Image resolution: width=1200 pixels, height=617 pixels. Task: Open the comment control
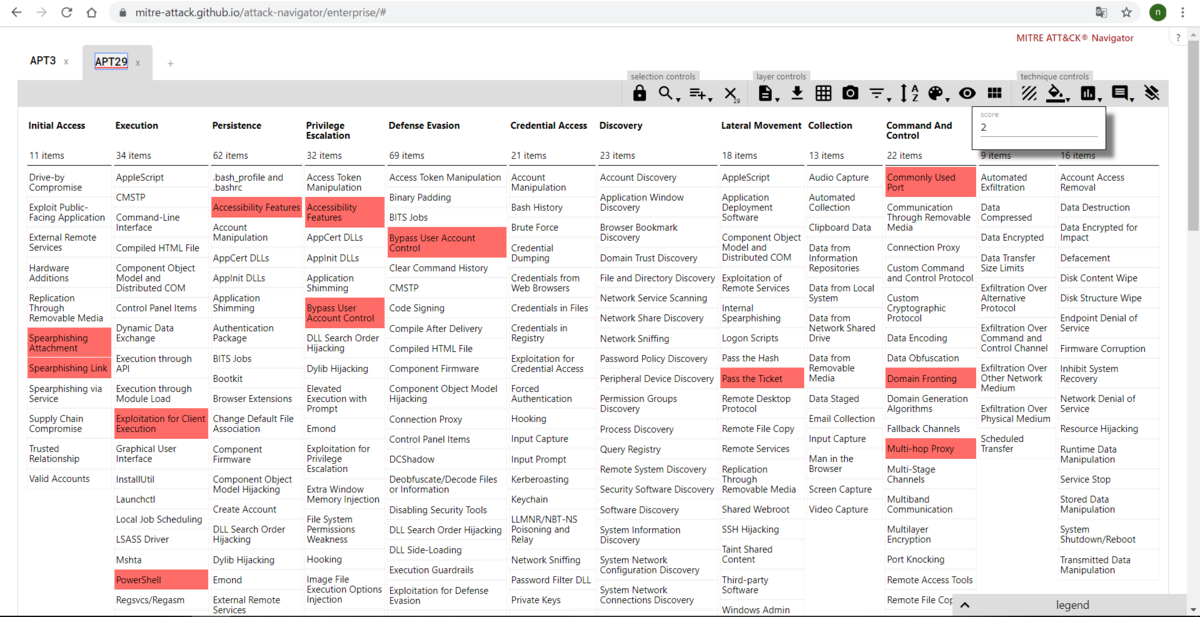tap(1121, 93)
